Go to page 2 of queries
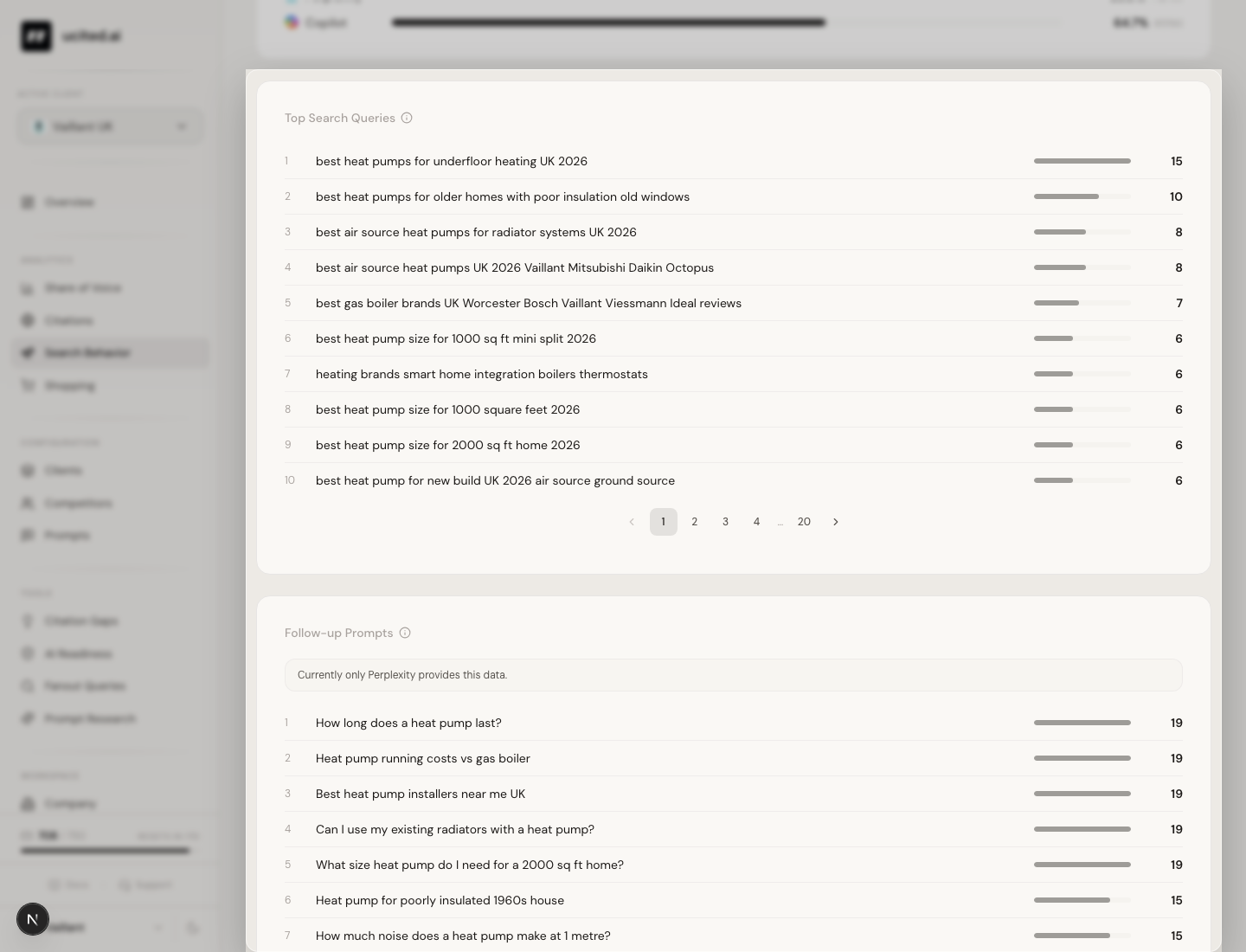The height and width of the screenshot is (952, 1246). pos(695,522)
